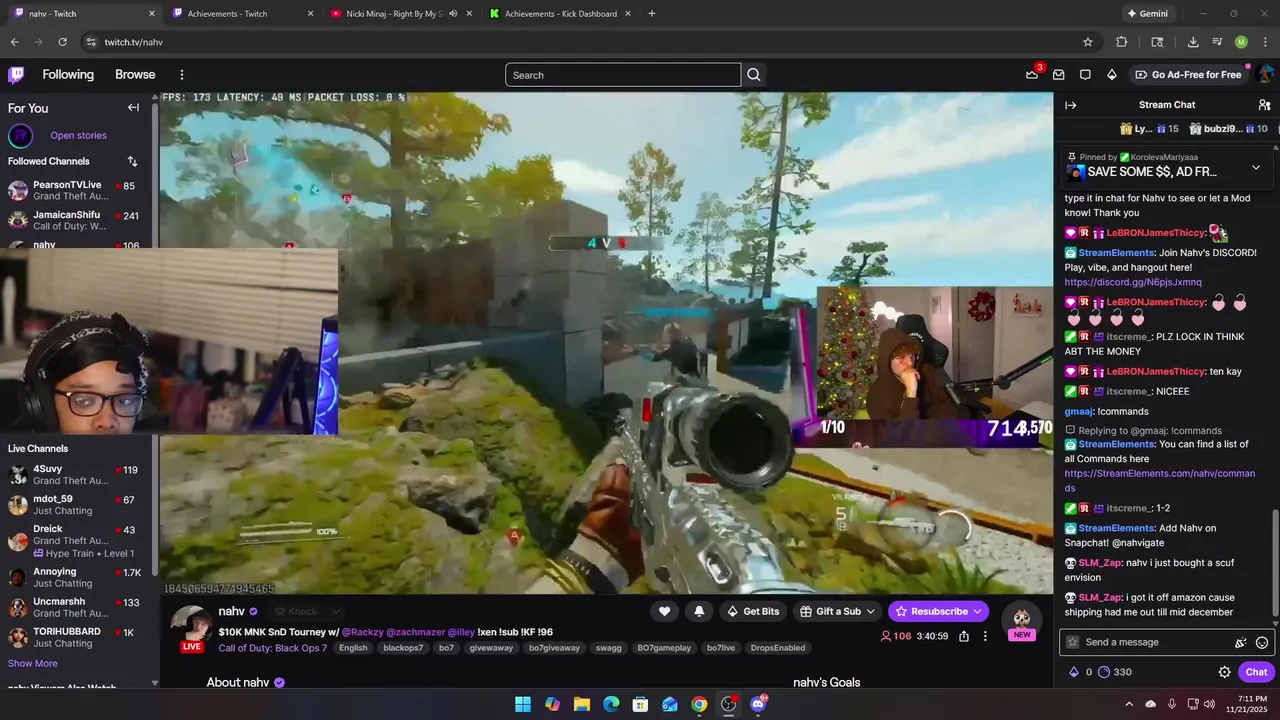
Task: Click the browser address bar twitch.tv/nahv
Action: [x=580, y=42]
